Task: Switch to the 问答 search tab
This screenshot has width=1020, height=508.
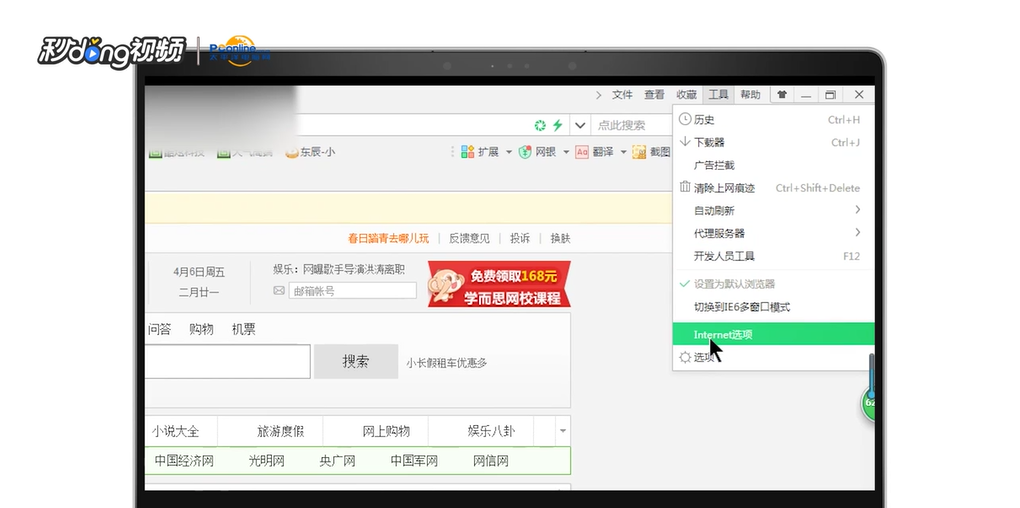Action: click(159, 330)
